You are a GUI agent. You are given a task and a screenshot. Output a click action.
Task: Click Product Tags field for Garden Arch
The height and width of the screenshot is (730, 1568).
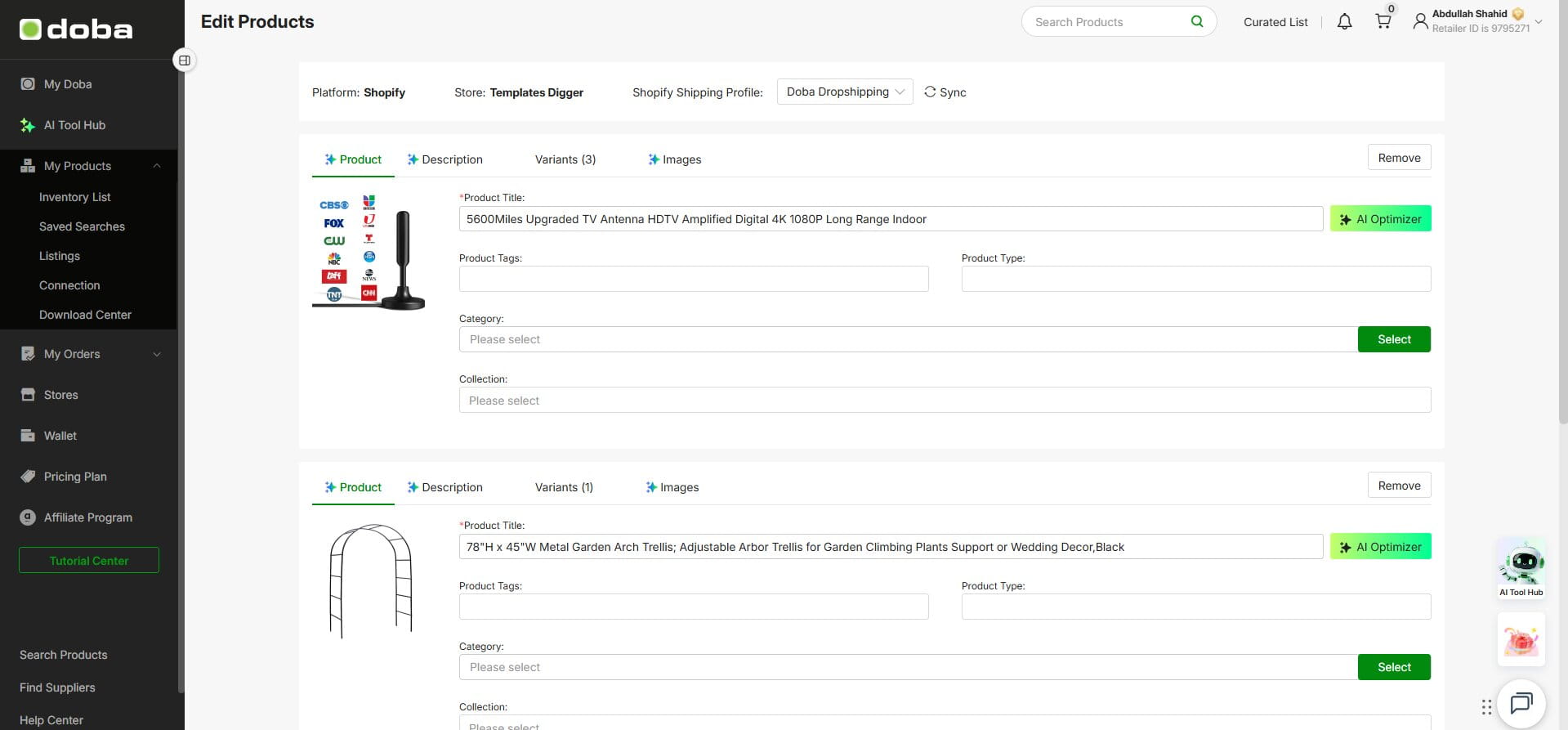694,607
